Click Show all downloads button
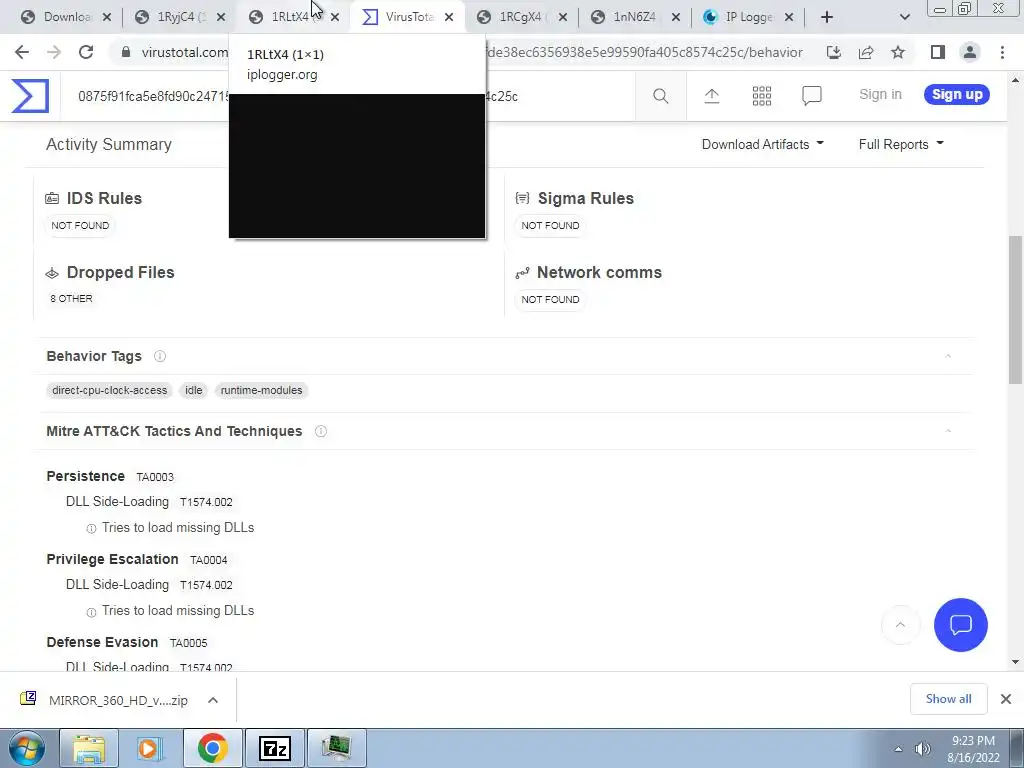The width and height of the screenshot is (1024, 768). pyautogui.click(x=948, y=699)
